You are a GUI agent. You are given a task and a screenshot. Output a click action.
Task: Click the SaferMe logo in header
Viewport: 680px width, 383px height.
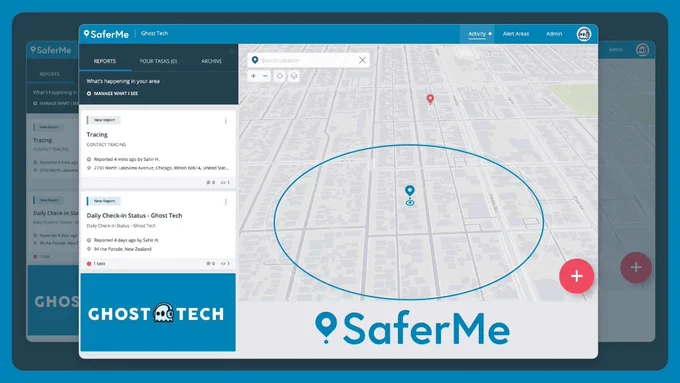(106, 34)
